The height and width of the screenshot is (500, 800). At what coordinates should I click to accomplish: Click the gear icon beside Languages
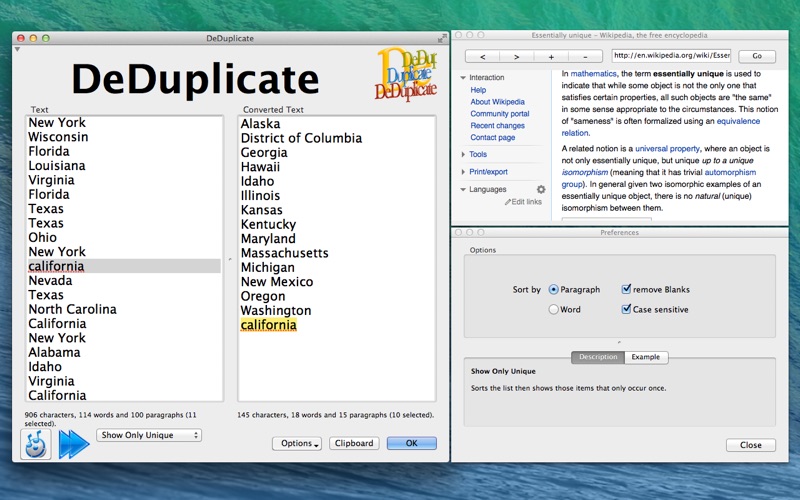pos(541,189)
